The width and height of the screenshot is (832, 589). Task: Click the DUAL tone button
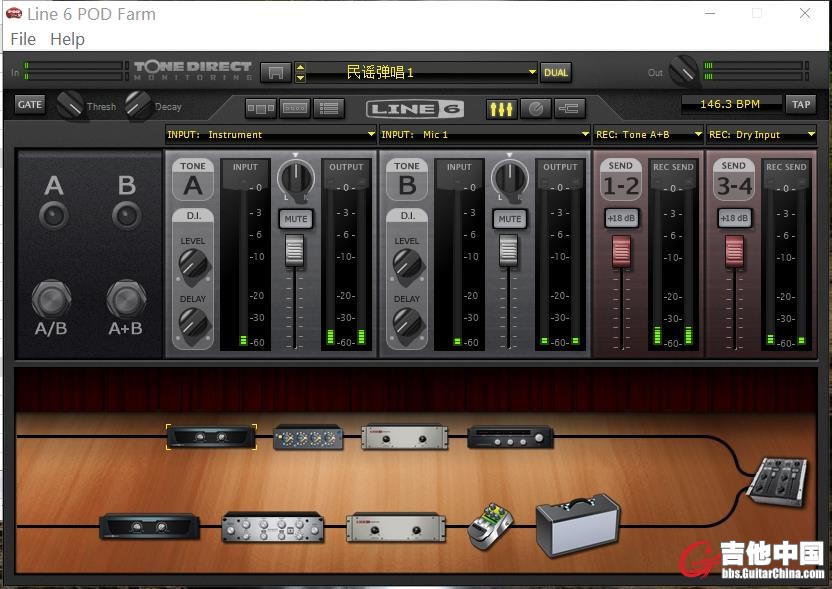pyautogui.click(x=556, y=72)
